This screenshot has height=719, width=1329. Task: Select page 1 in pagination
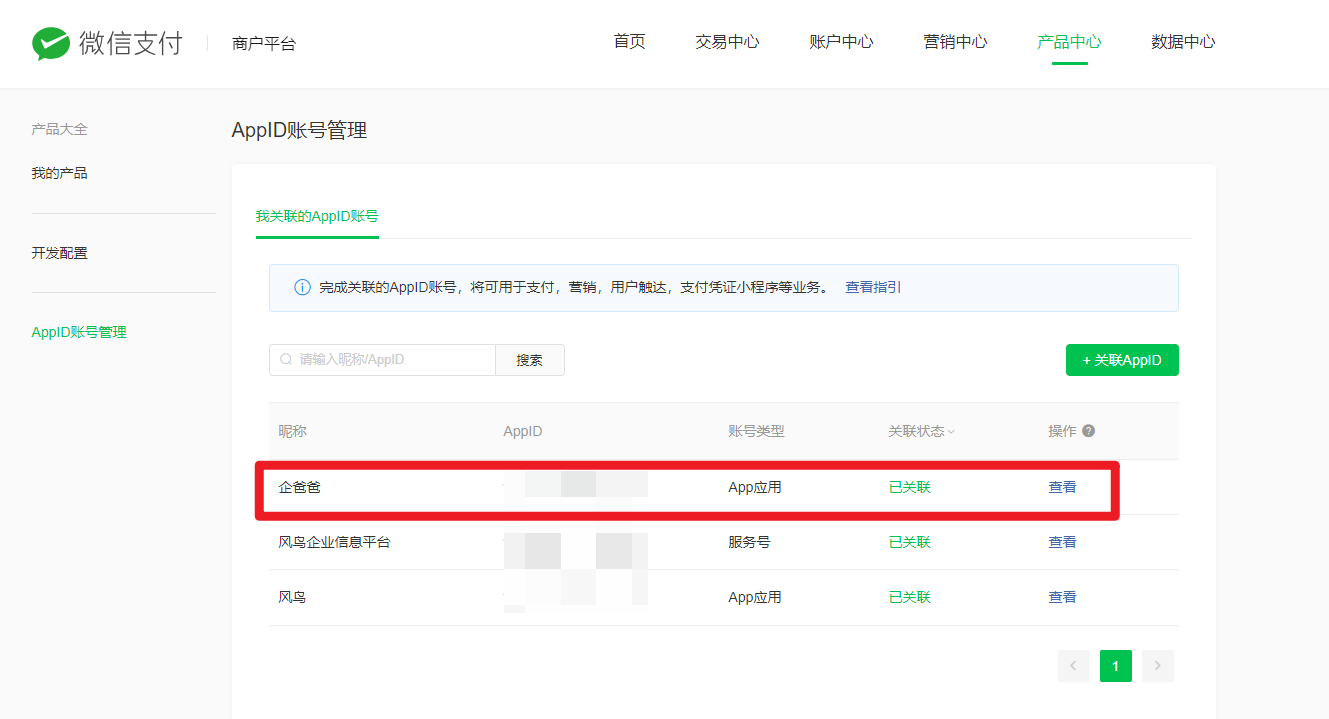click(1116, 666)
